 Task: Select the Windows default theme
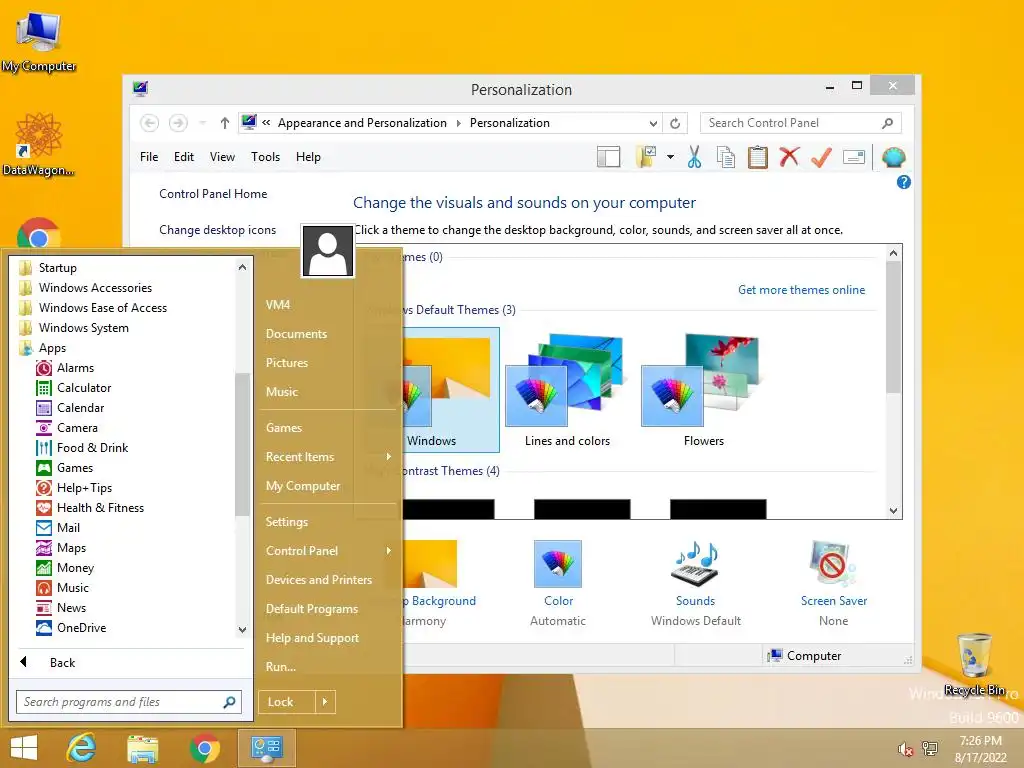pyautogui.click(x=451, y=391)
